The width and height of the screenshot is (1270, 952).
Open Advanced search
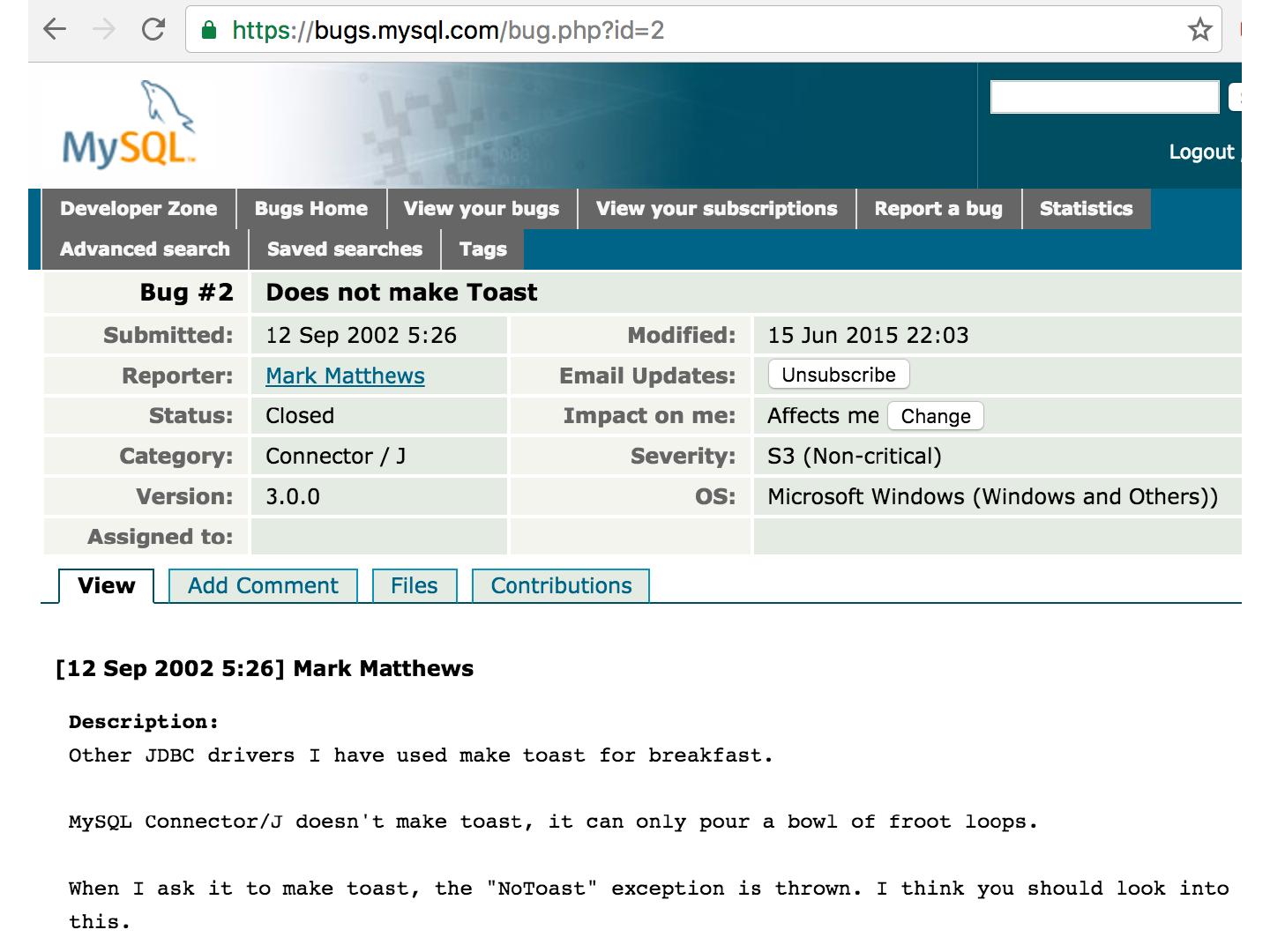pos(145,249)
